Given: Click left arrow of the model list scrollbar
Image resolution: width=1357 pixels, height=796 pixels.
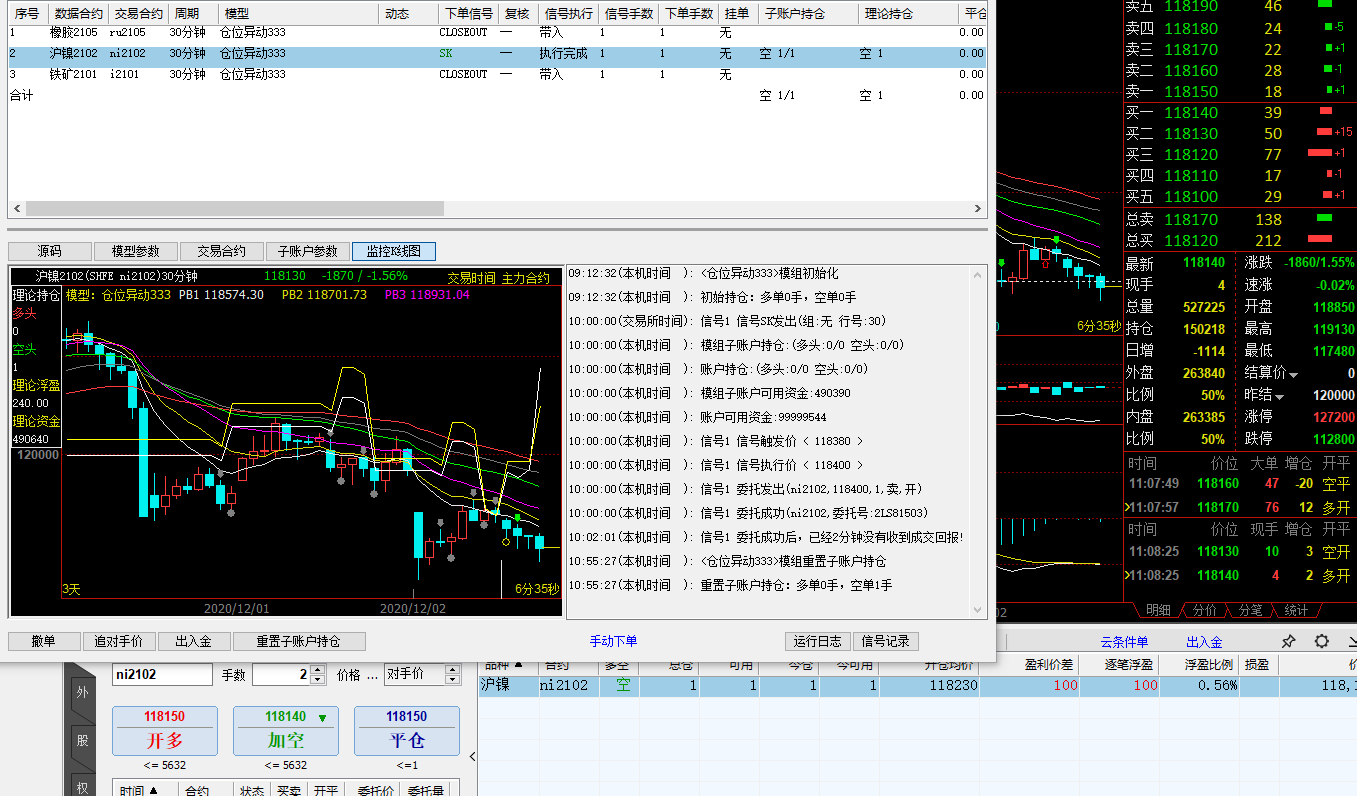Looking at the screenshot, I should 16,209.
